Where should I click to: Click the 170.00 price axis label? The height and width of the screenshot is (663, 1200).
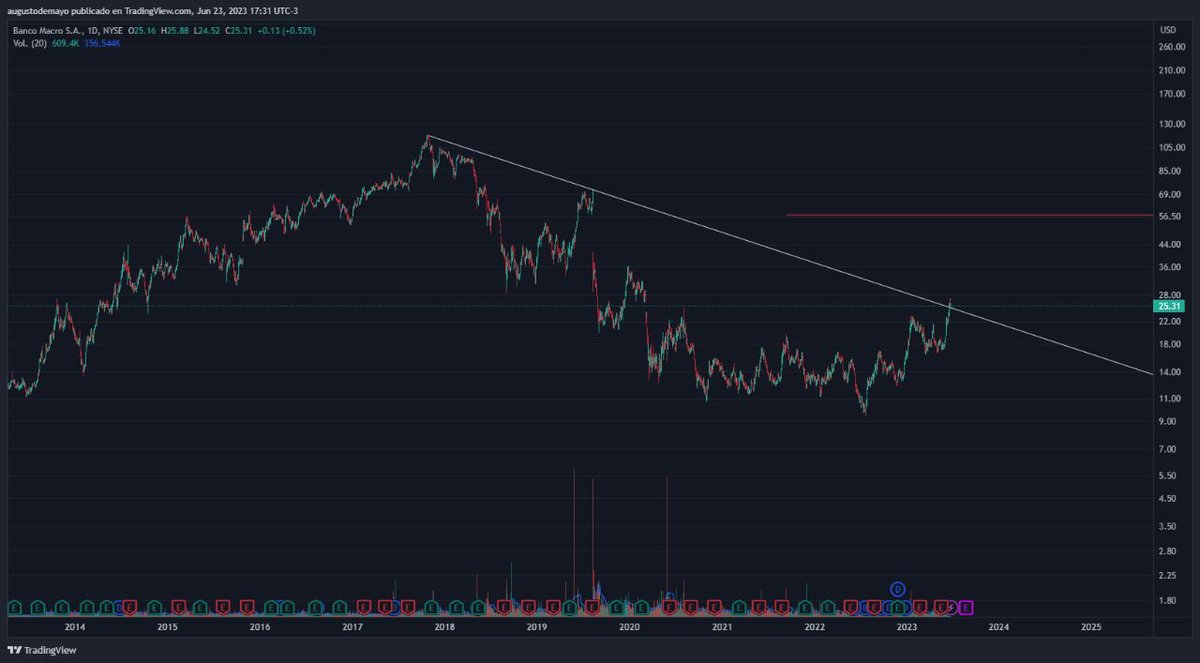1172,95
